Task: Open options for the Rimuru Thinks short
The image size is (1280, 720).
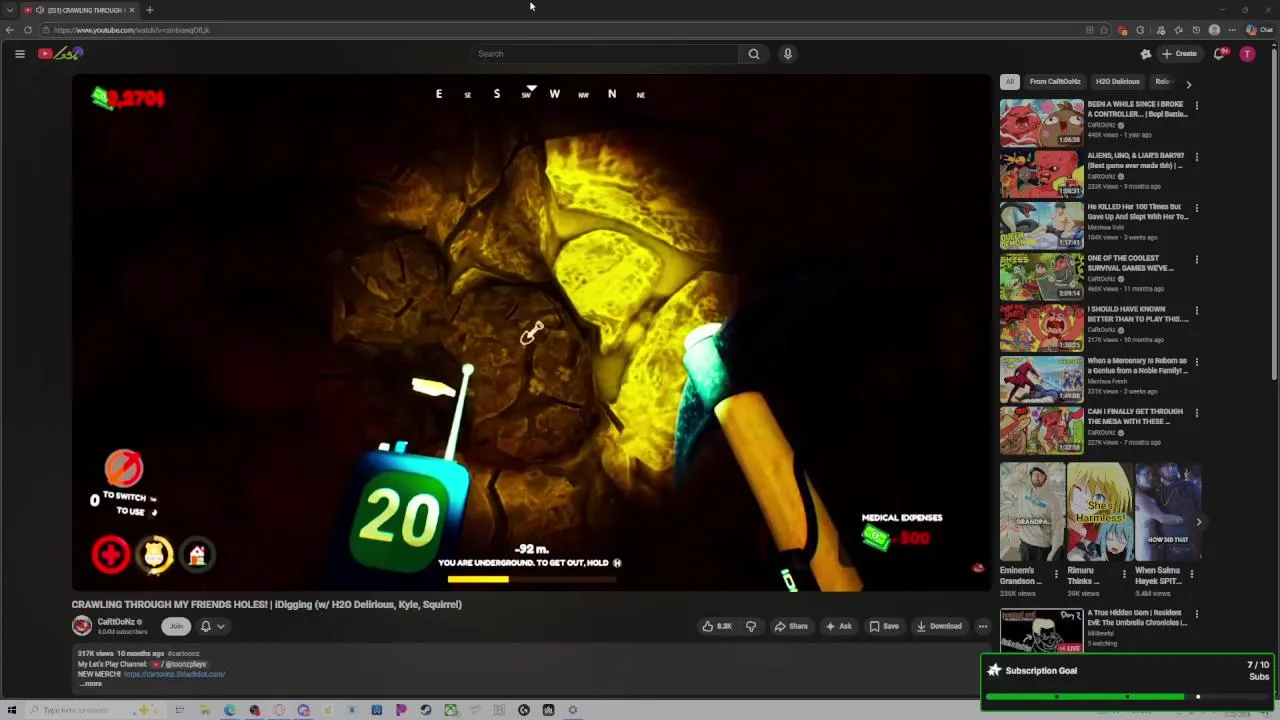Action: point(1123,574)
